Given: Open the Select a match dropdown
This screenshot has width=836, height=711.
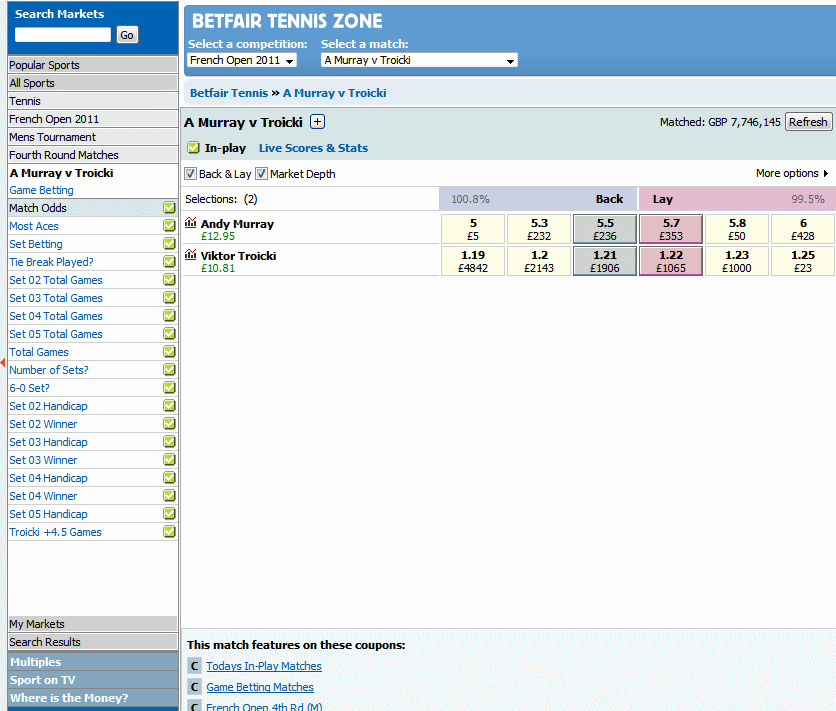Looking at the screenshot, I should (x=419, y=60).
